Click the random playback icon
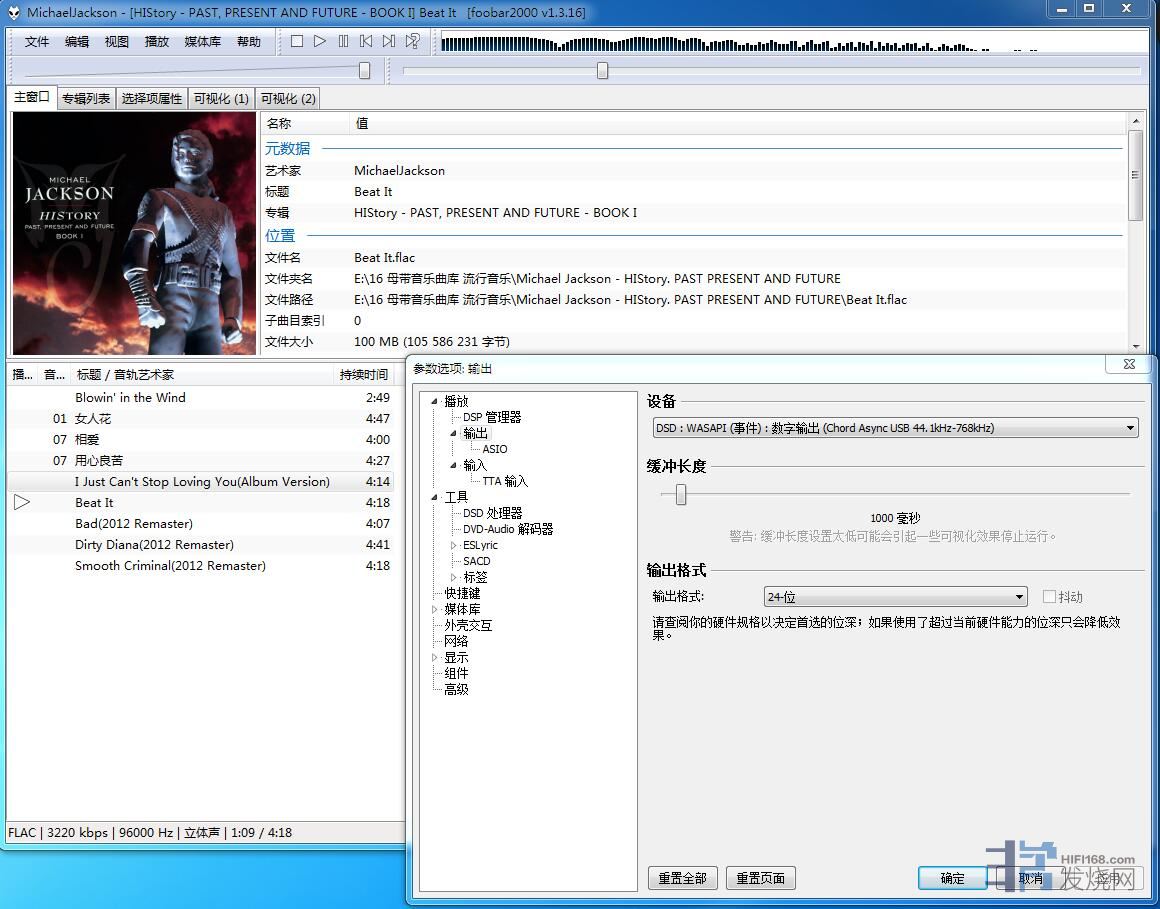The image size is (1160, 909). pos(412,41)
